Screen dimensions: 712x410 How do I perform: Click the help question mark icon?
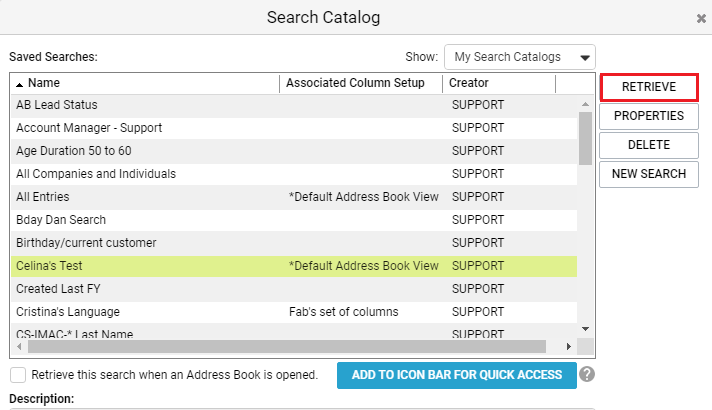point(587,375)
